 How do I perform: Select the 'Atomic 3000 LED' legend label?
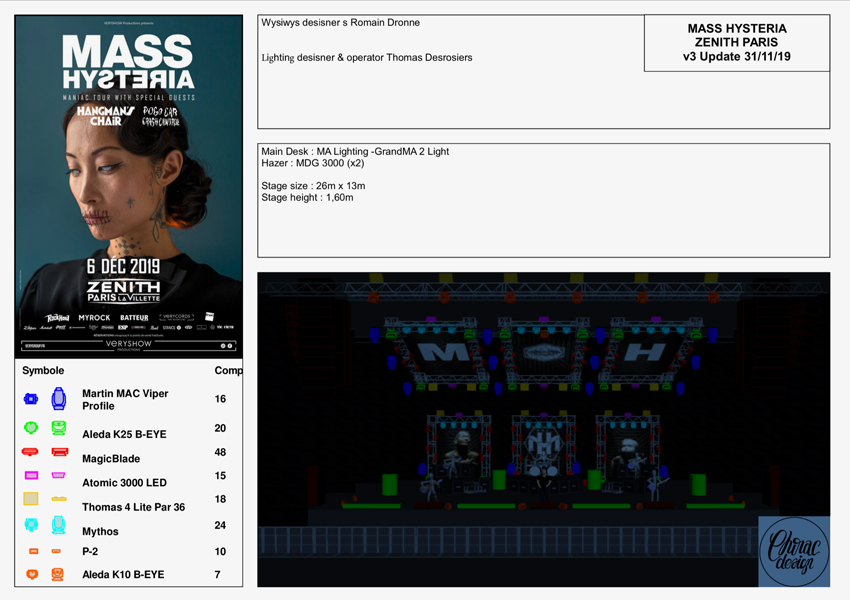click(125, 483)
